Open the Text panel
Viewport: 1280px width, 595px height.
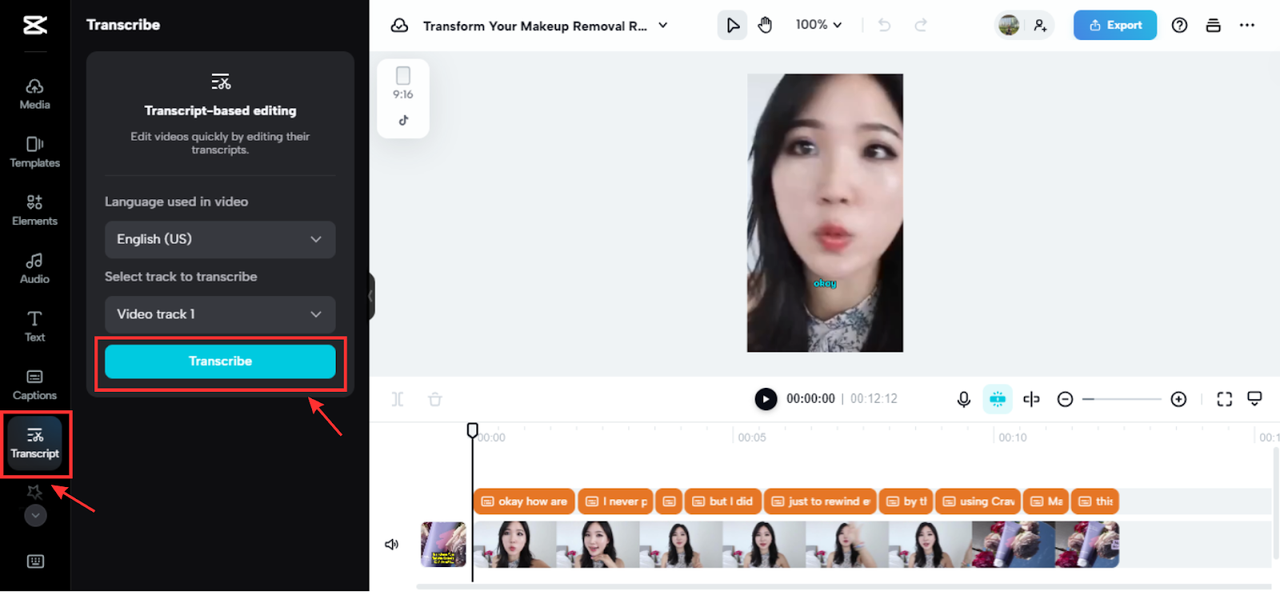[35, 326]
